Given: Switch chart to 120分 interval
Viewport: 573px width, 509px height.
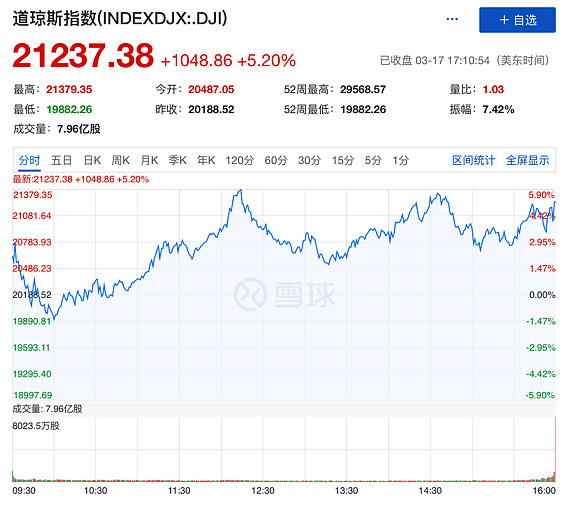Looking at the screenshot, I should pos(239,160).
